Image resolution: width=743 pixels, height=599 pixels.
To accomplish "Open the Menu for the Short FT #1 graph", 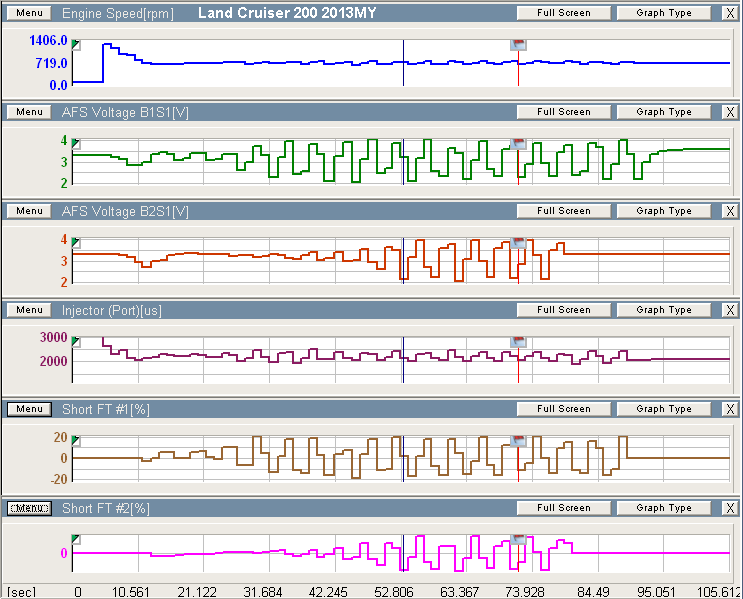I will point(29,409).
